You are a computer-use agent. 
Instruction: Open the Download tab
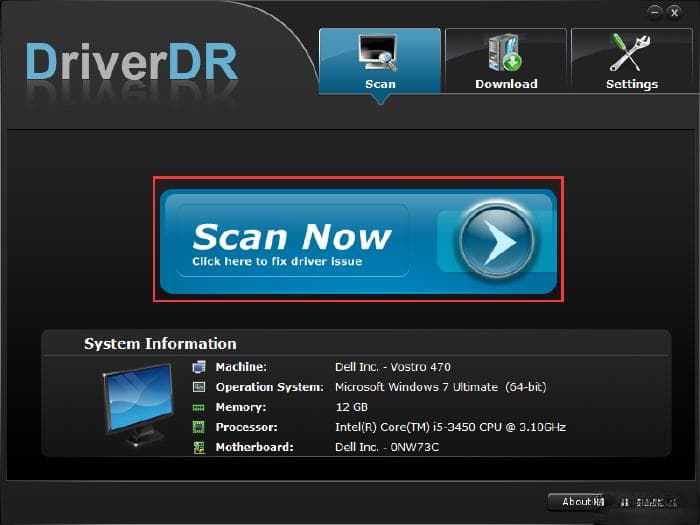click(506, 61)
